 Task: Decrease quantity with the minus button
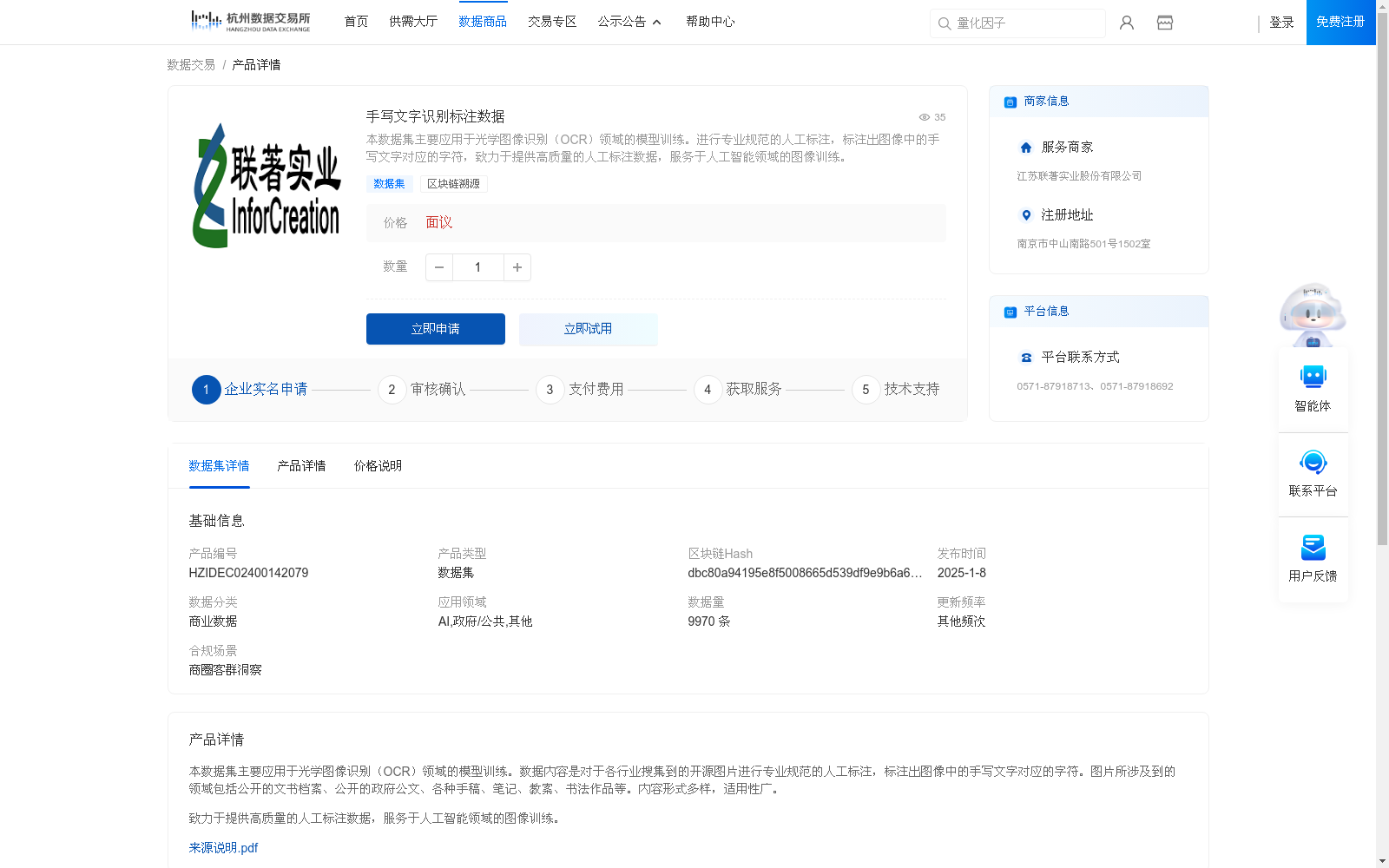(x=439, y=267)
